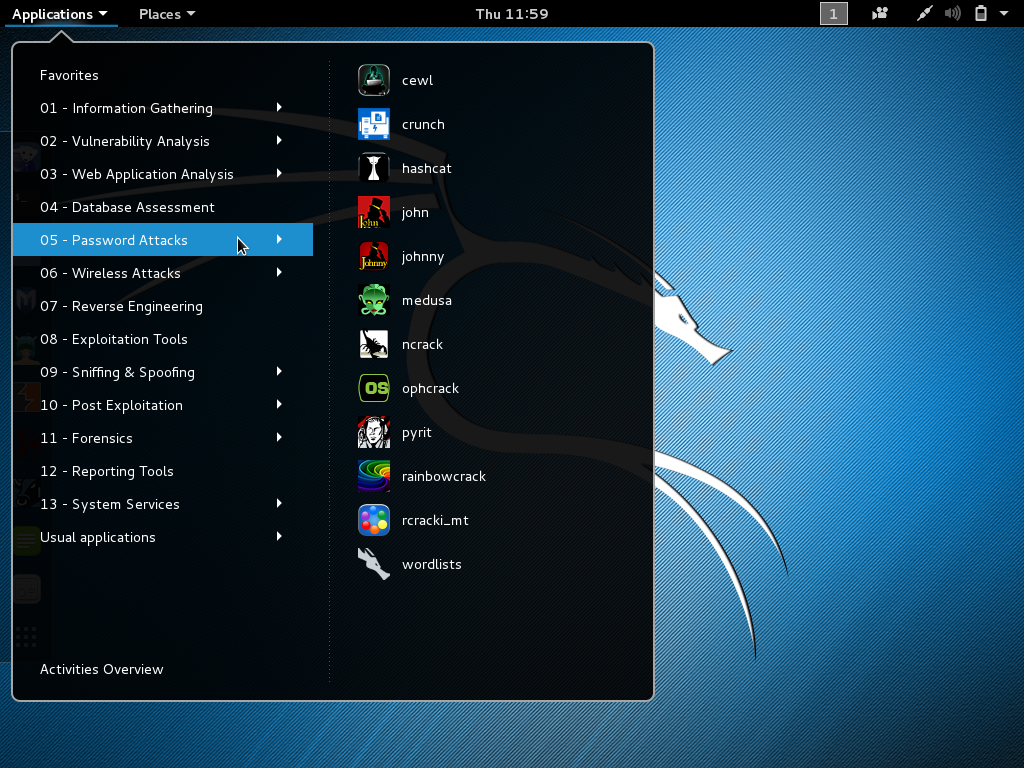Open hashcat using its icon
Screen dimensions: 1024x768
click(374, 168)
